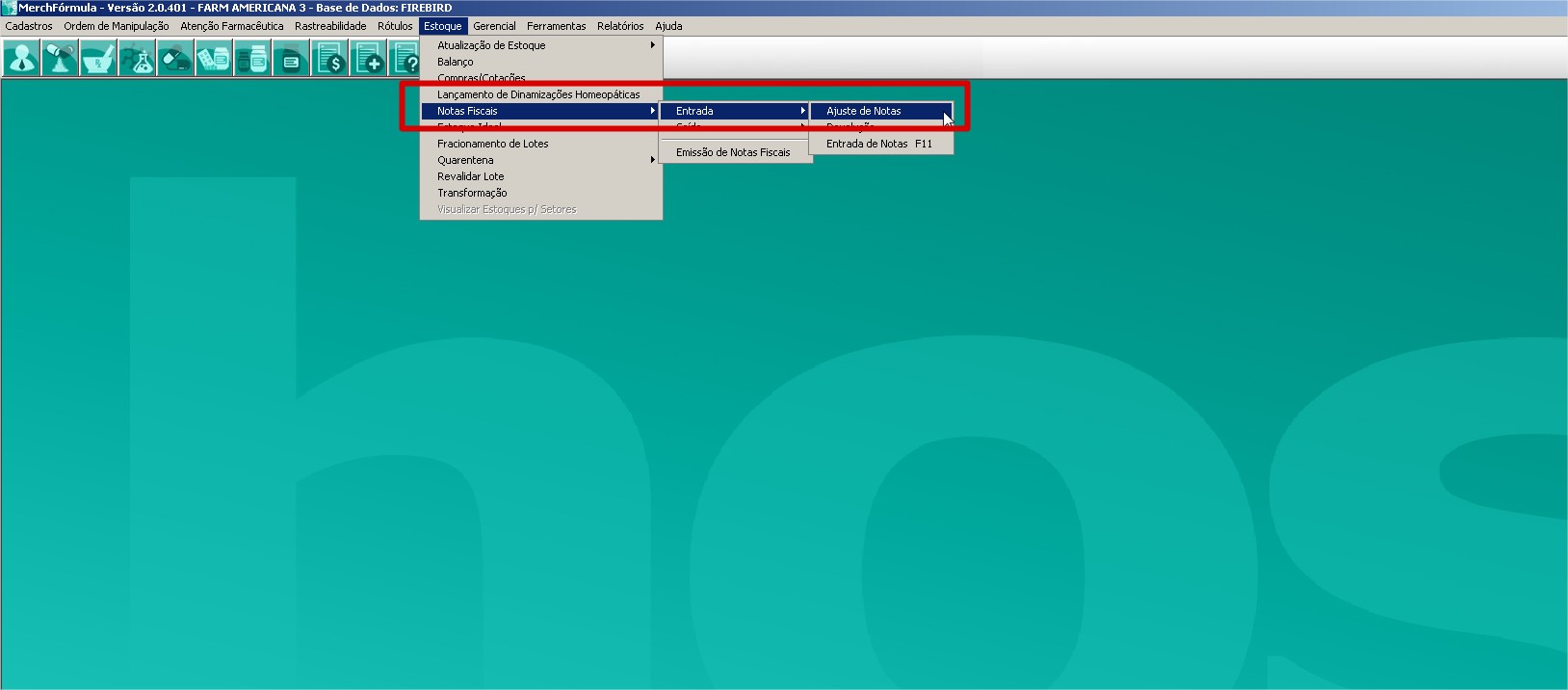Screen dimensions: 1568x690
Task: Click the document with dollar sign icon
Action: (329, 60)
